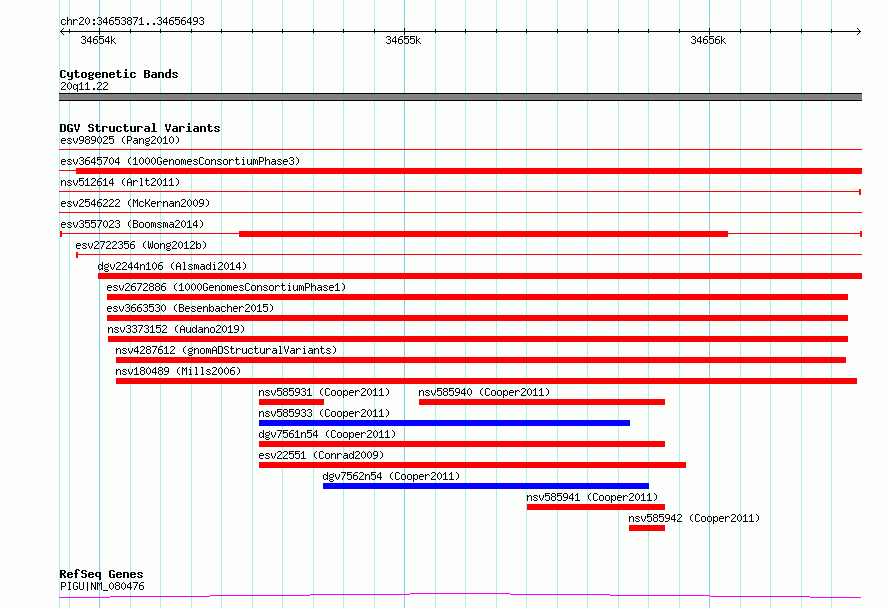Select the nsv585940 Cooper2011 red bar
Image resolution: width=890 pixels, height=608 pixels.
[542, 402]
